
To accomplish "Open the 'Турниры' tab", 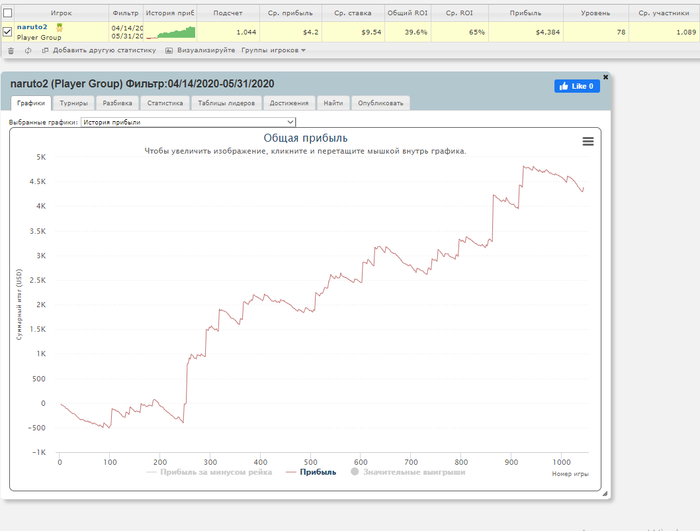I will 74,103.
